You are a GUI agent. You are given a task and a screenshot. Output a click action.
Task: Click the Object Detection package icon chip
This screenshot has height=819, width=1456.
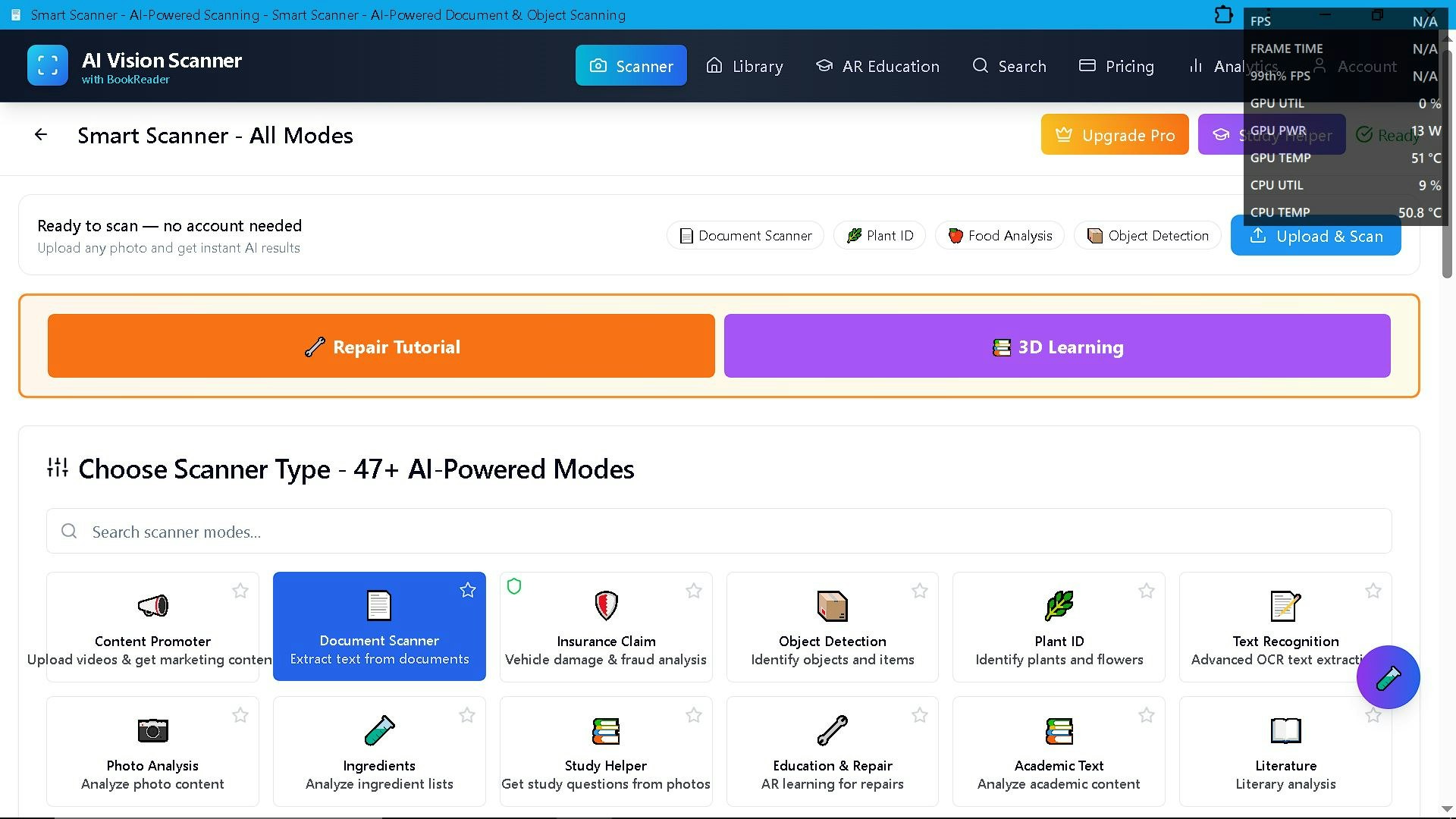coord(1094,235)
